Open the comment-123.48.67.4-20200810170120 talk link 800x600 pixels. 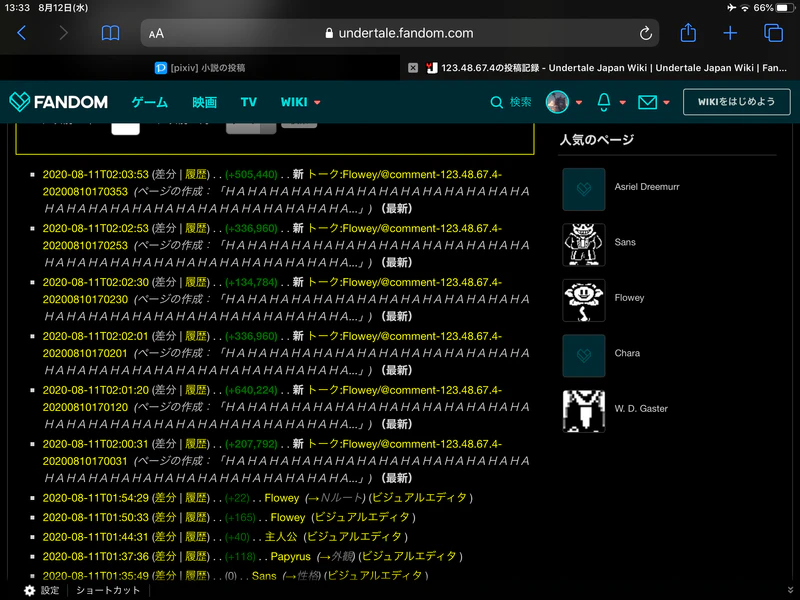coord(405,390)
